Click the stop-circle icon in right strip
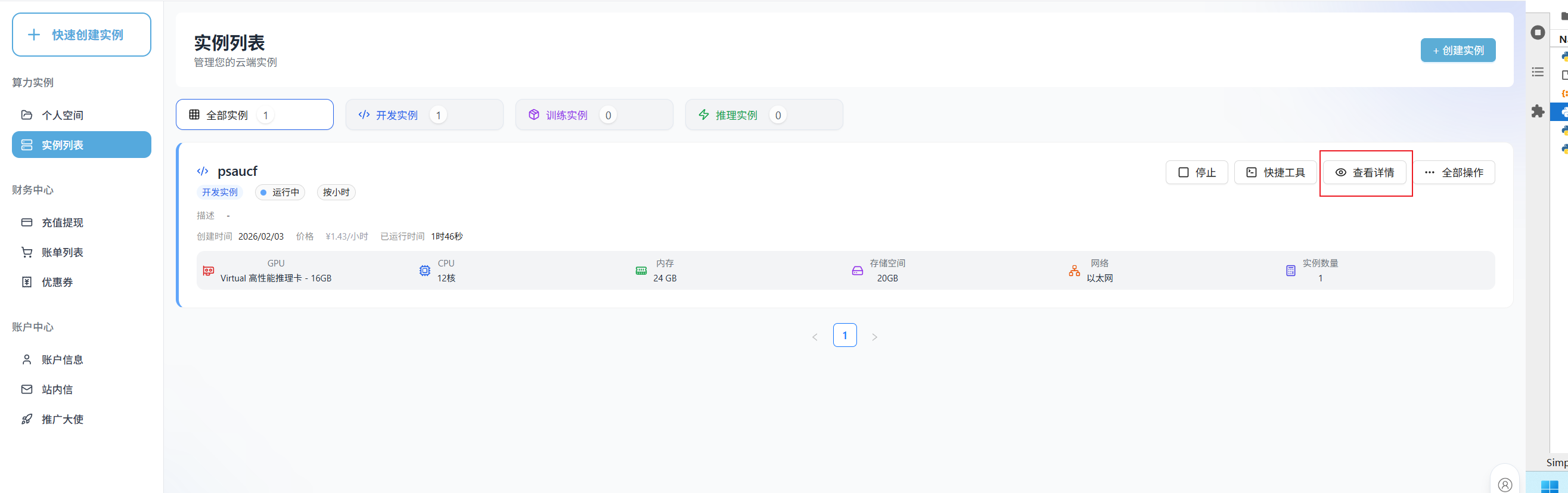Viewport: 1568px width, 493px height. point(1538,32)
